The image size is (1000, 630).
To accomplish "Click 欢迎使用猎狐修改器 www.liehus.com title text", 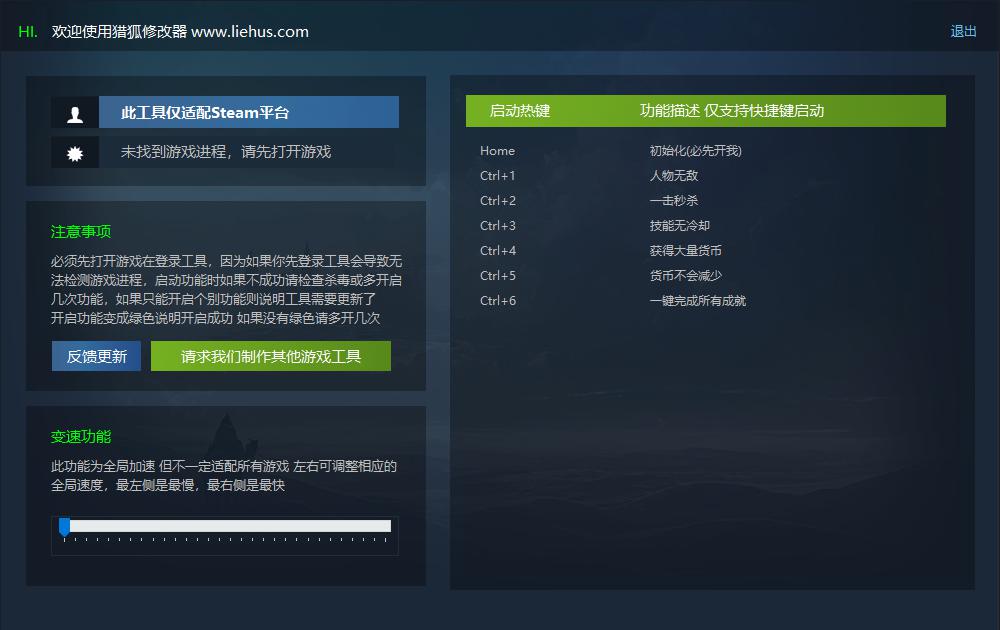I will (180, 32).
